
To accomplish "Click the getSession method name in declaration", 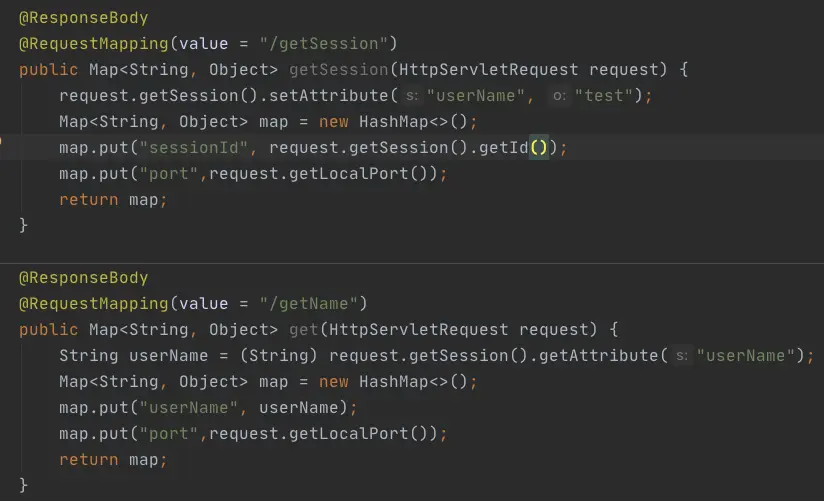I will coord(333,70).
